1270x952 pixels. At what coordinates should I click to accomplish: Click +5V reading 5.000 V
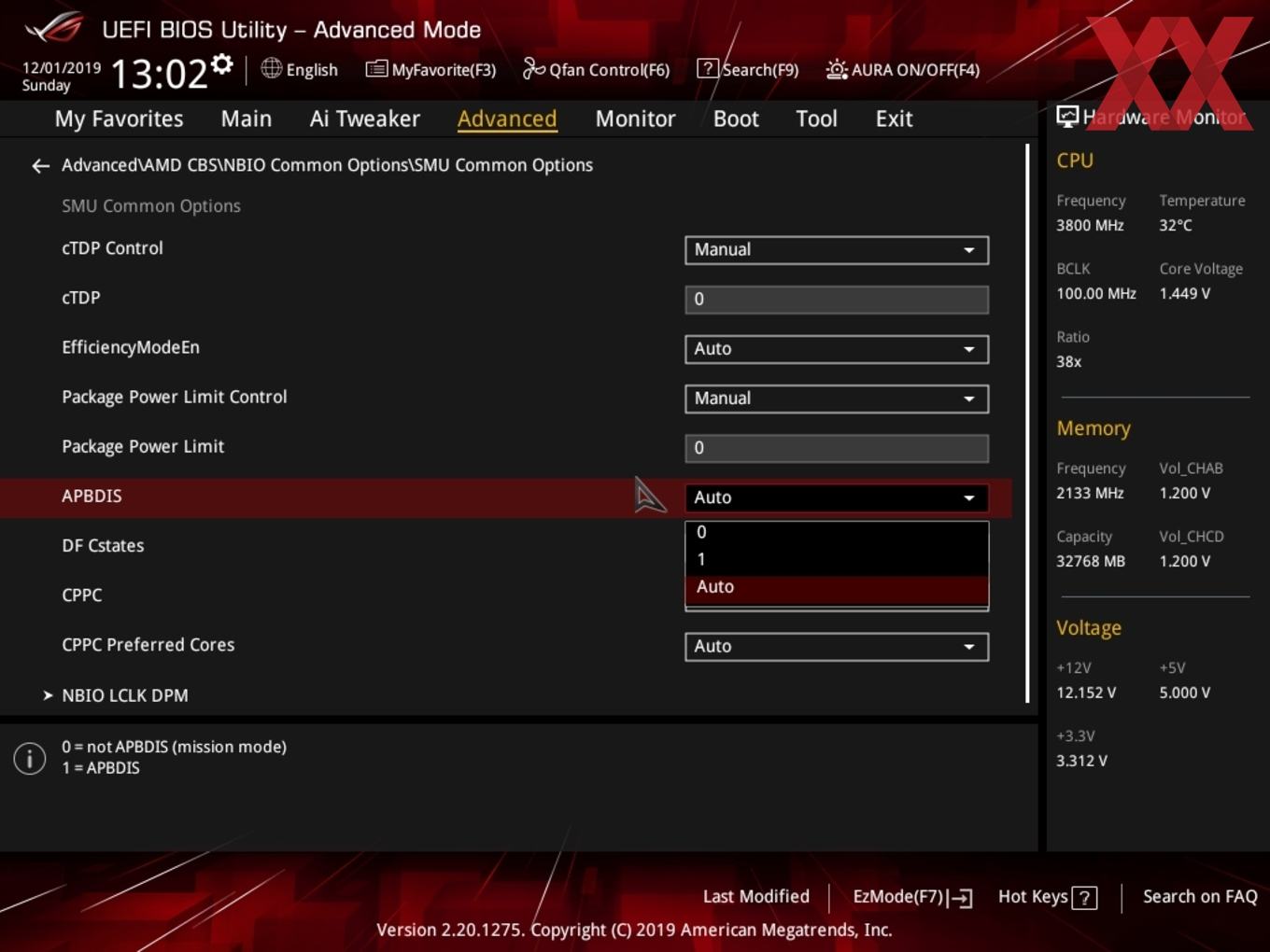(1184, 693)
